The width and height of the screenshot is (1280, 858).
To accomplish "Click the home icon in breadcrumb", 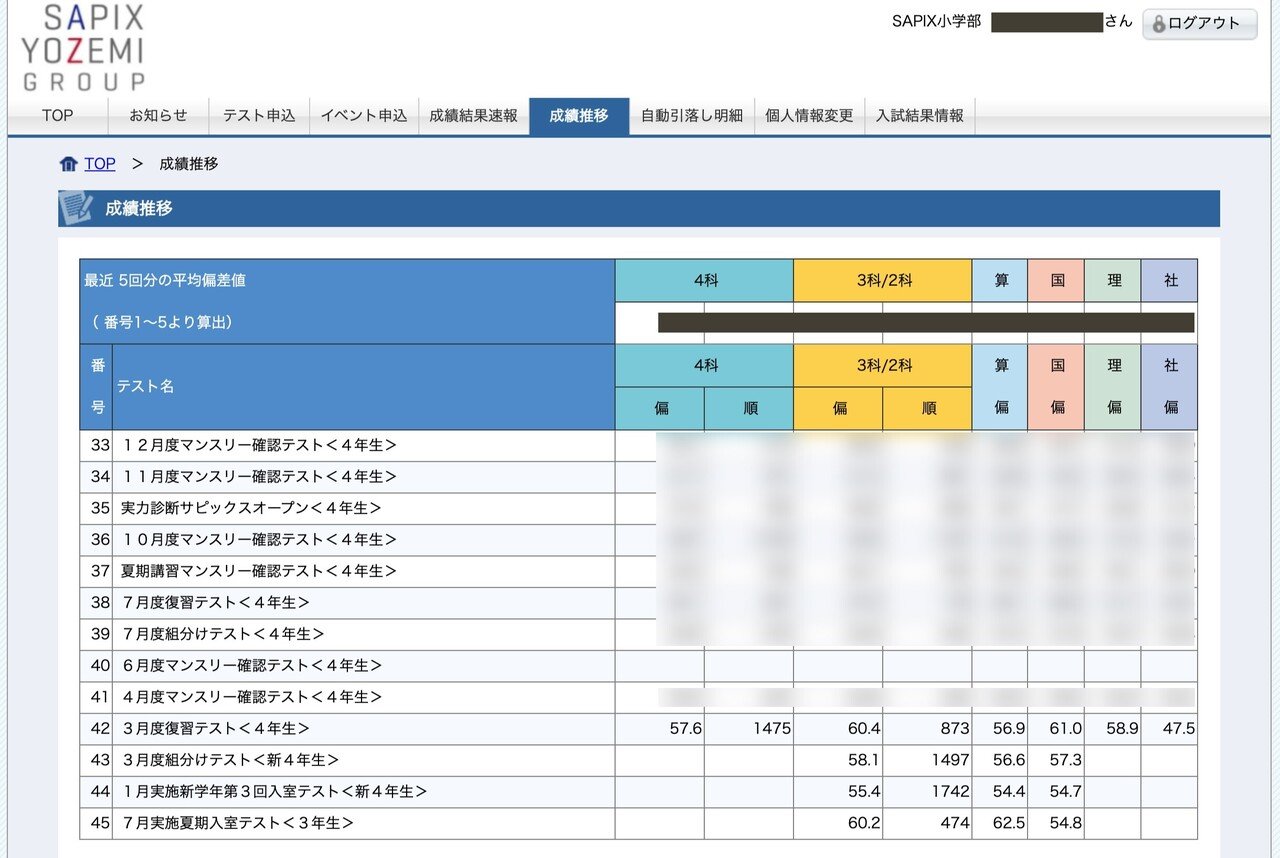I will [x=69, y=164].
